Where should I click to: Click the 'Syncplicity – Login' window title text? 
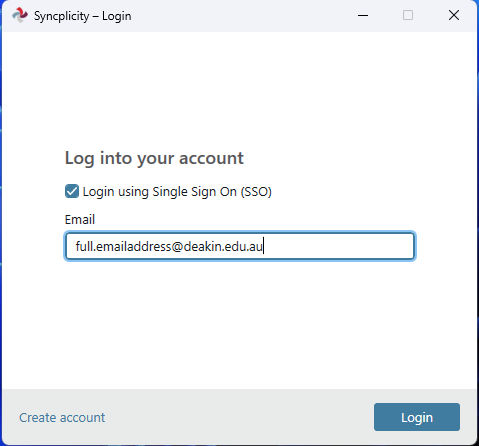tap(83, 16)
